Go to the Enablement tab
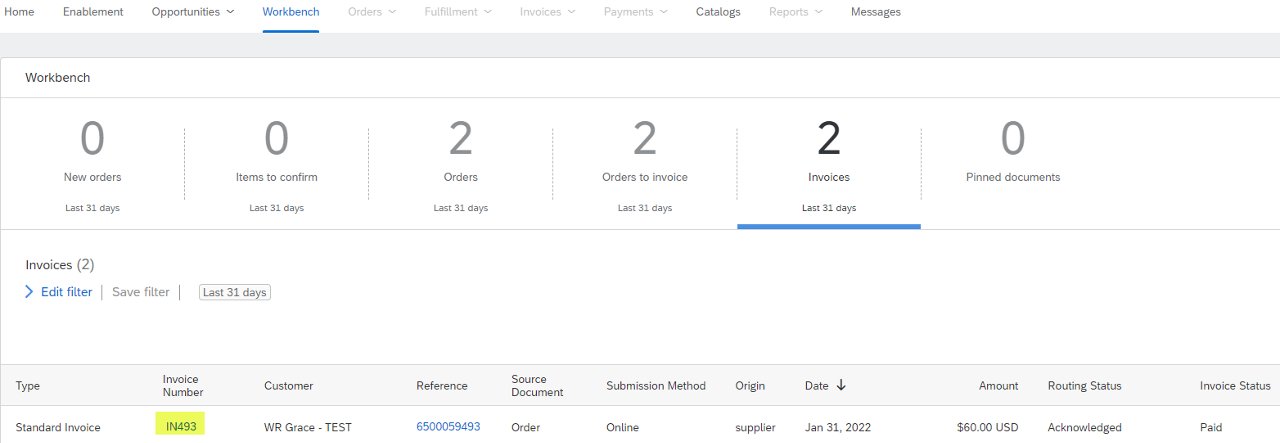The image size is (1280, 443). pos(93,12)
